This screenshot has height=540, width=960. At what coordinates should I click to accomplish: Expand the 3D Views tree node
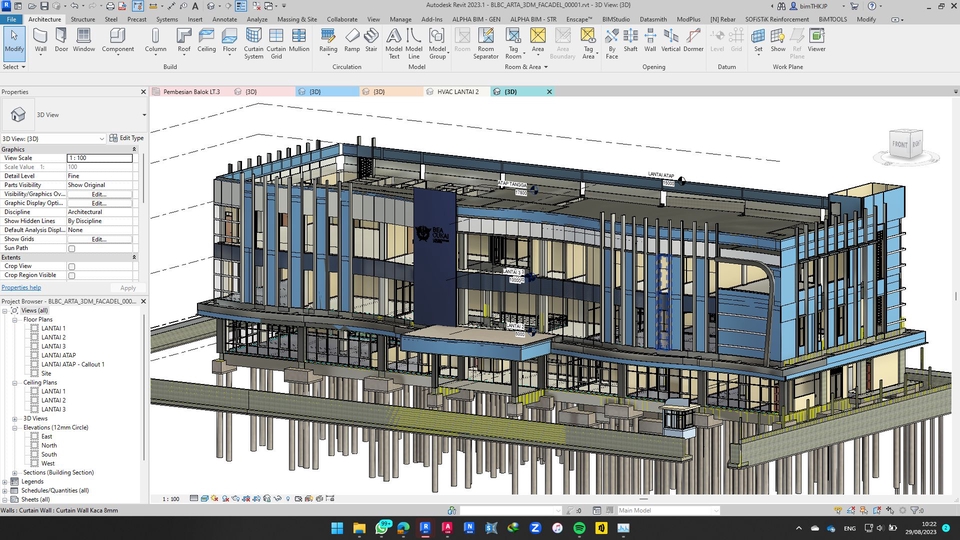(15, 419)
